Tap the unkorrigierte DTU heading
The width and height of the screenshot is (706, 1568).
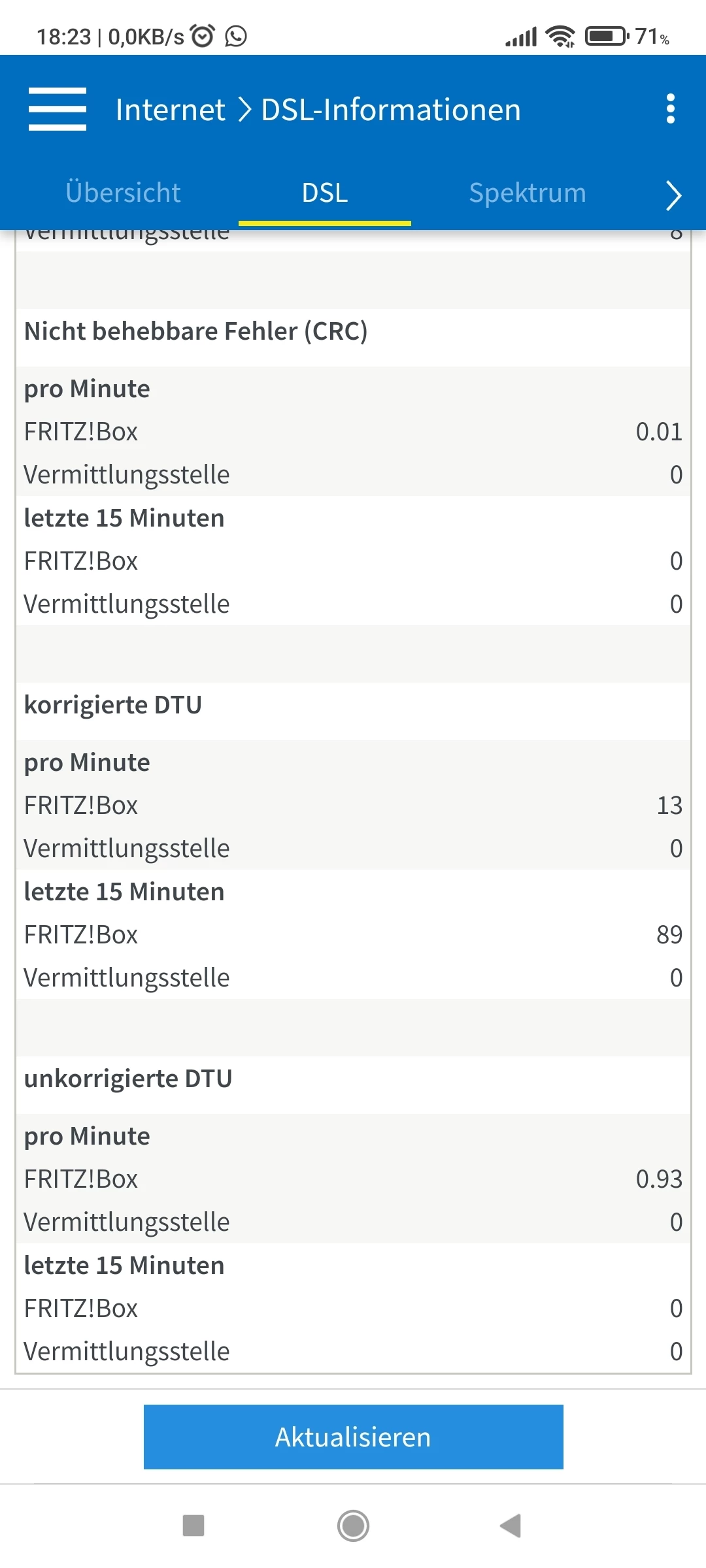128,1079
